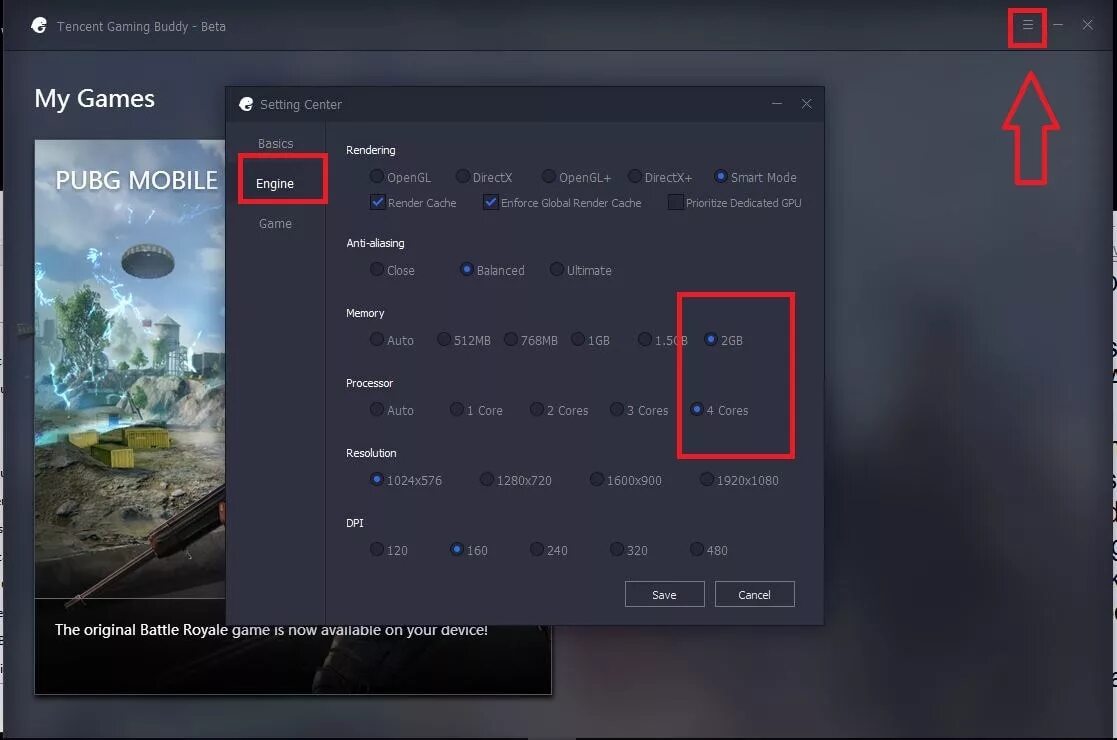Set memory to 1.5GB
The width and height of the screenshot is (1117, 740).
pos(644,340)
